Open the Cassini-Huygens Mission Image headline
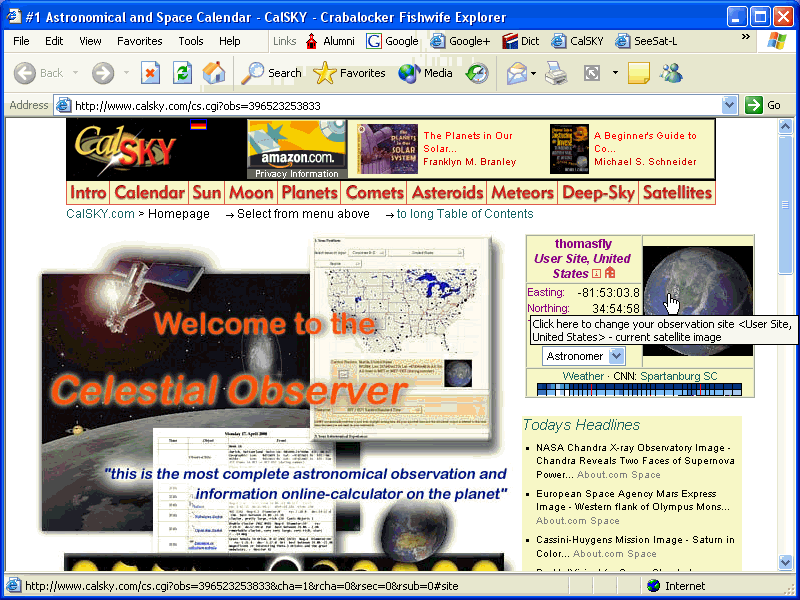800x600 pixels. click(x=635, y=546)
